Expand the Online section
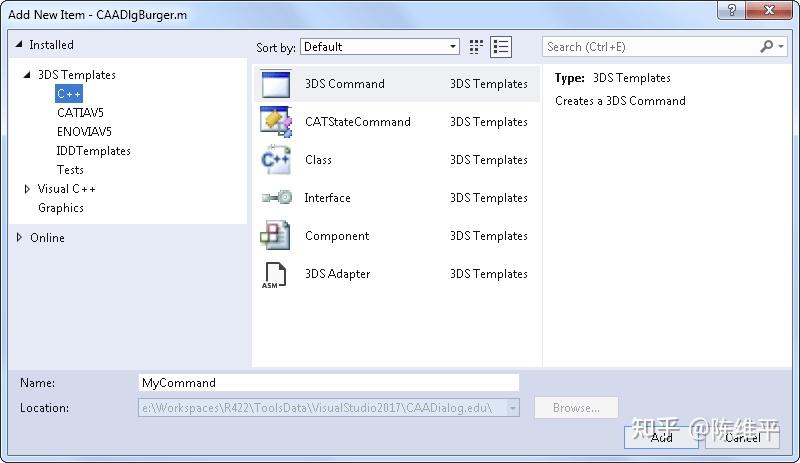Screen dimensions: 800x463 tap(19, 237)
